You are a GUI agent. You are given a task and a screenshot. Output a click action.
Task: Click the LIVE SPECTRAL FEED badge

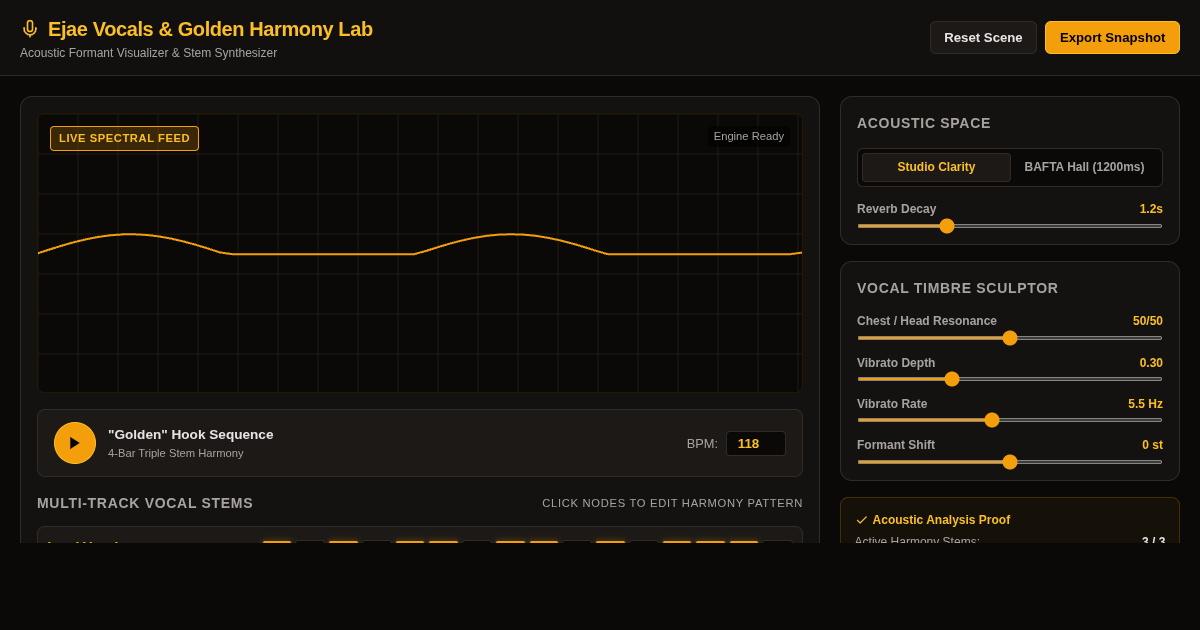124,138
